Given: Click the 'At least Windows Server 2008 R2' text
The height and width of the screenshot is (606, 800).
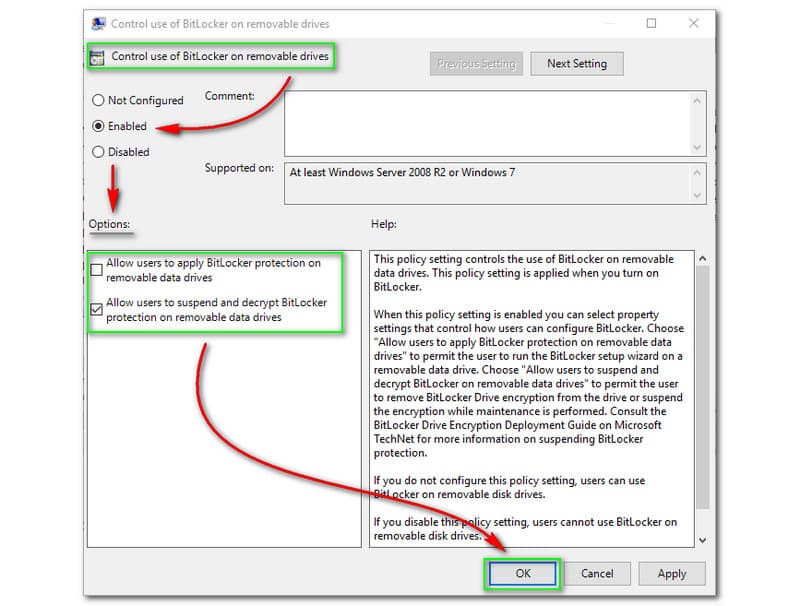Looking at the screenshot, I should 402,172.
